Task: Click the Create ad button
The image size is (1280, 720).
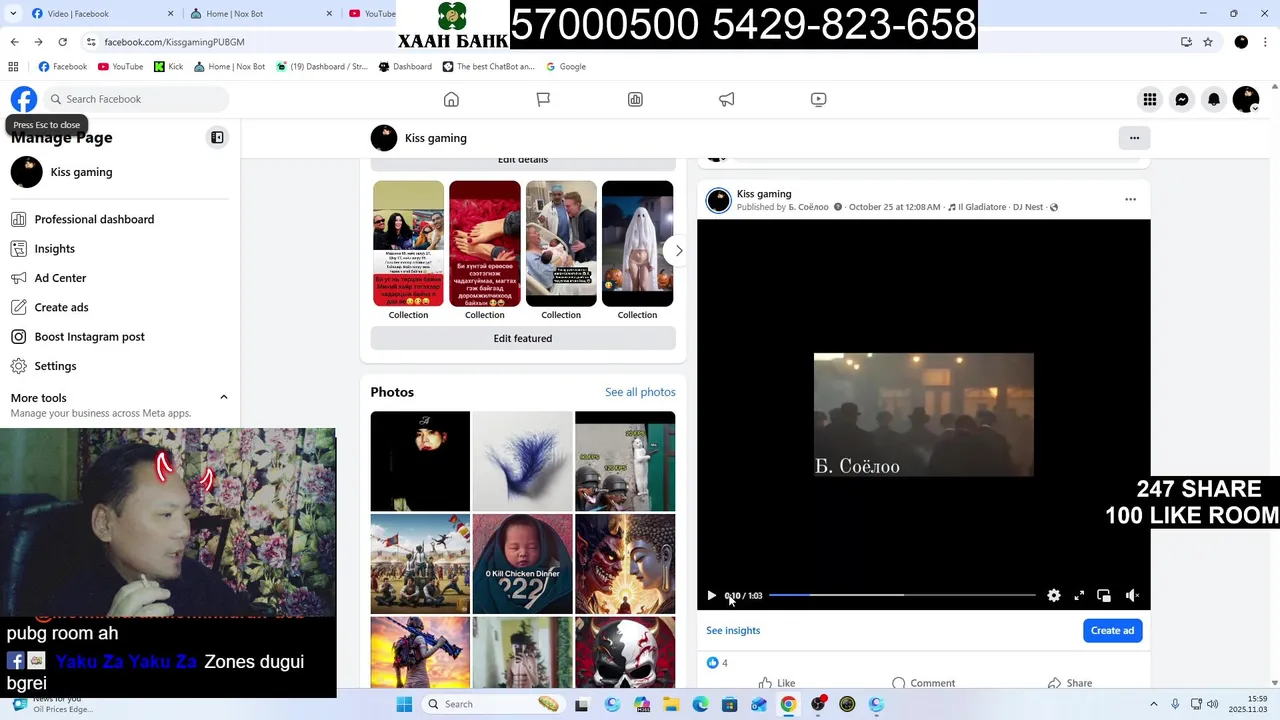Action: point(1112,630)
